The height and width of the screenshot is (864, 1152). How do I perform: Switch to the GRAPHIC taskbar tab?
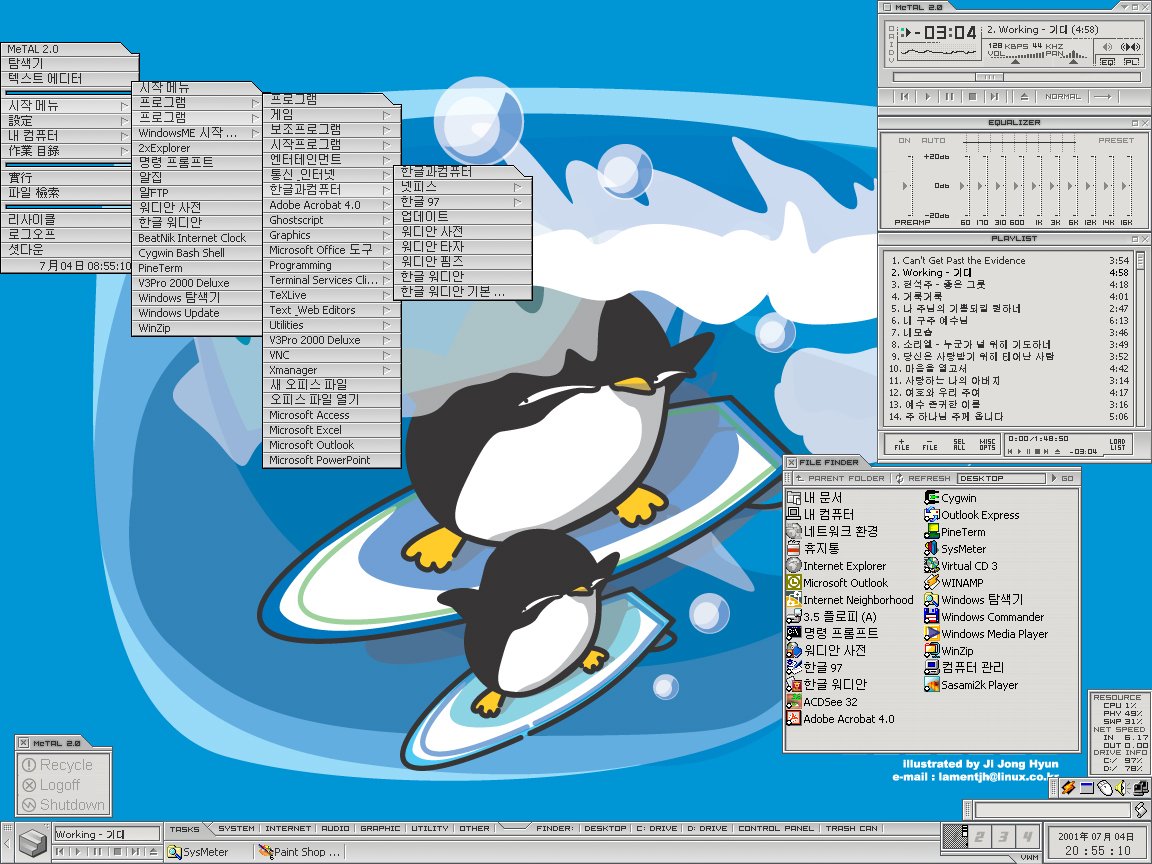(380, 829)
